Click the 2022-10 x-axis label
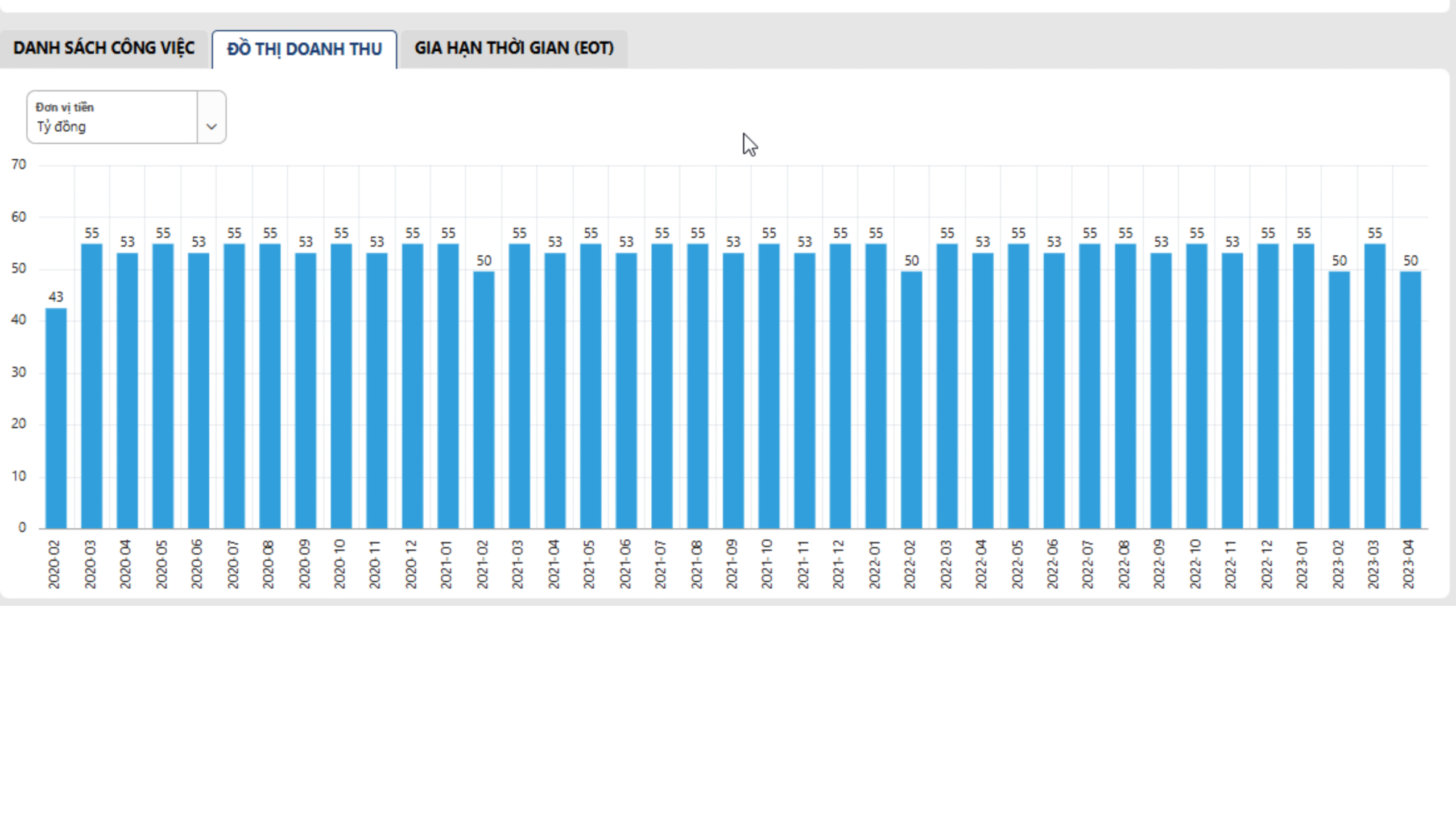Viewport: 1456px width, 819px height. [1196, 564]
